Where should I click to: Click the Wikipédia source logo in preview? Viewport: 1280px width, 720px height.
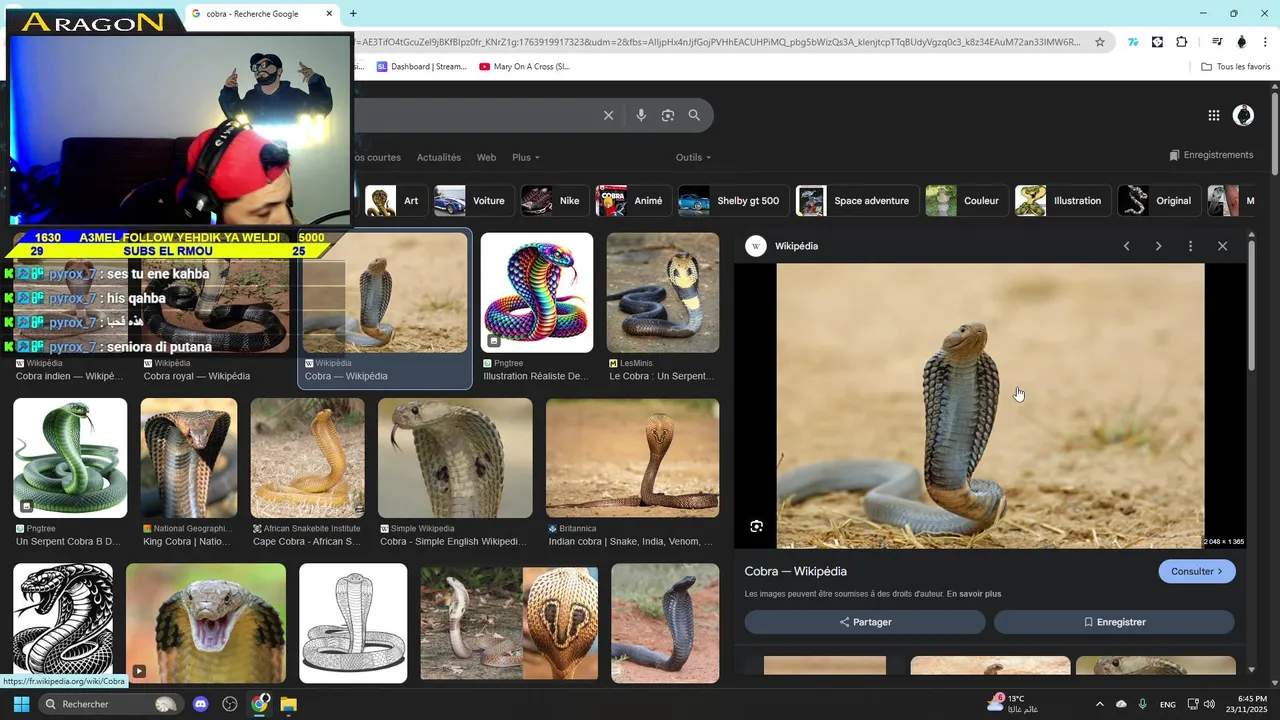756,246
